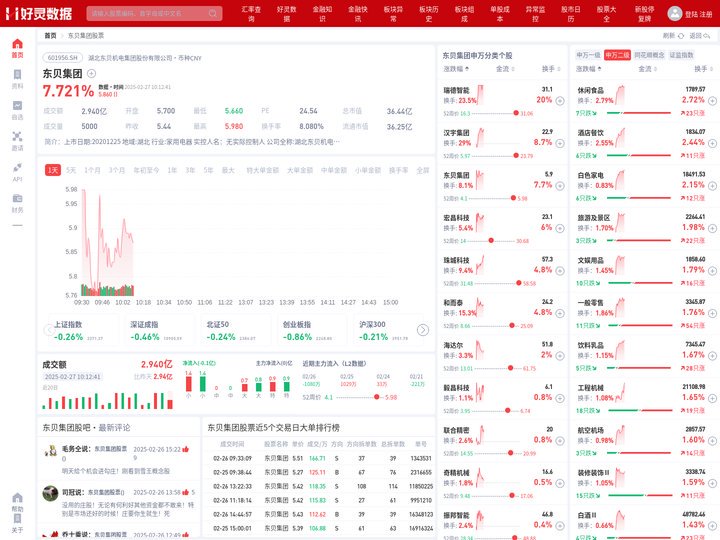
Task: Click the plus icon beside 瑞德智能
Action: pos(560,101)
